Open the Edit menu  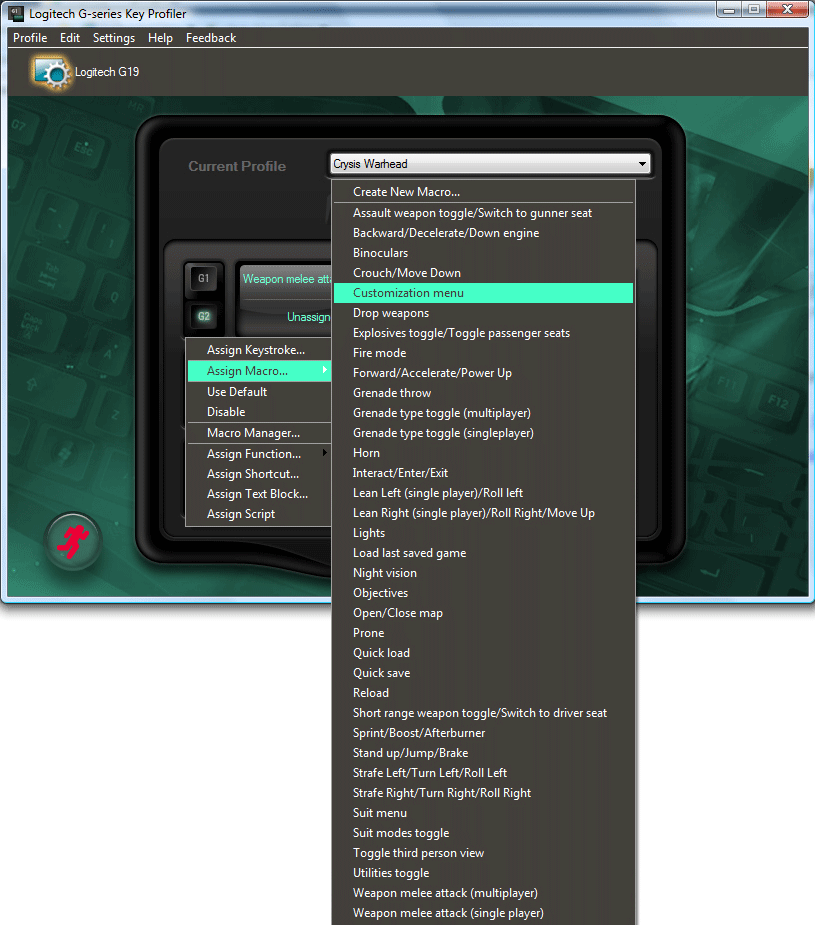pos(70,38)
